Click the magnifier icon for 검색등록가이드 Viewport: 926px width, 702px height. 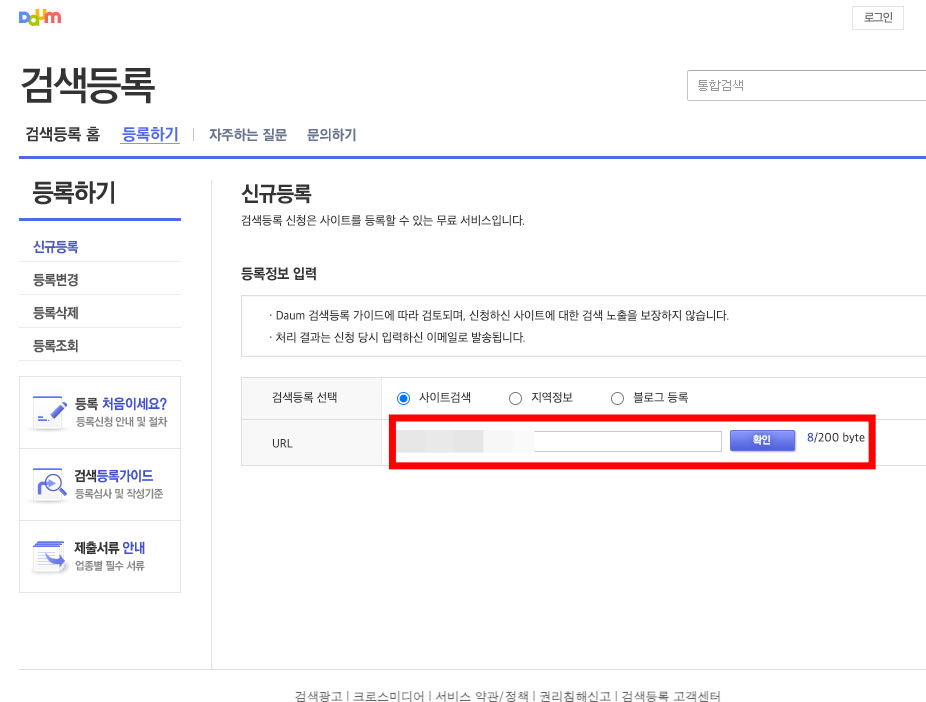pos(50,485)
